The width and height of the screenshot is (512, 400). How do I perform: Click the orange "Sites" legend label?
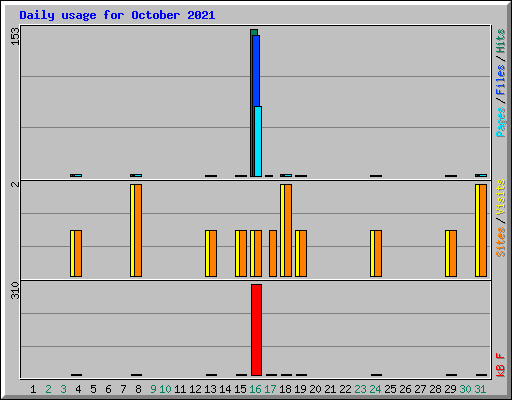click(501, 242)
